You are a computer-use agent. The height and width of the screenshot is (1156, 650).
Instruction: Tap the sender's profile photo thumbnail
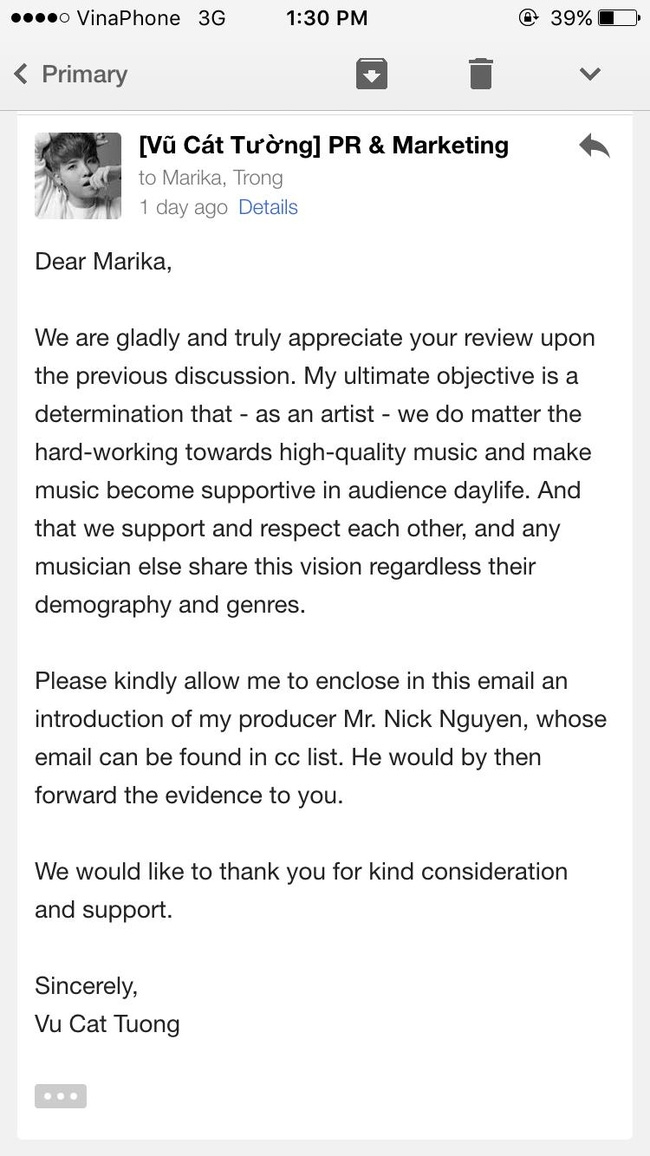click(x=78, y=175)
